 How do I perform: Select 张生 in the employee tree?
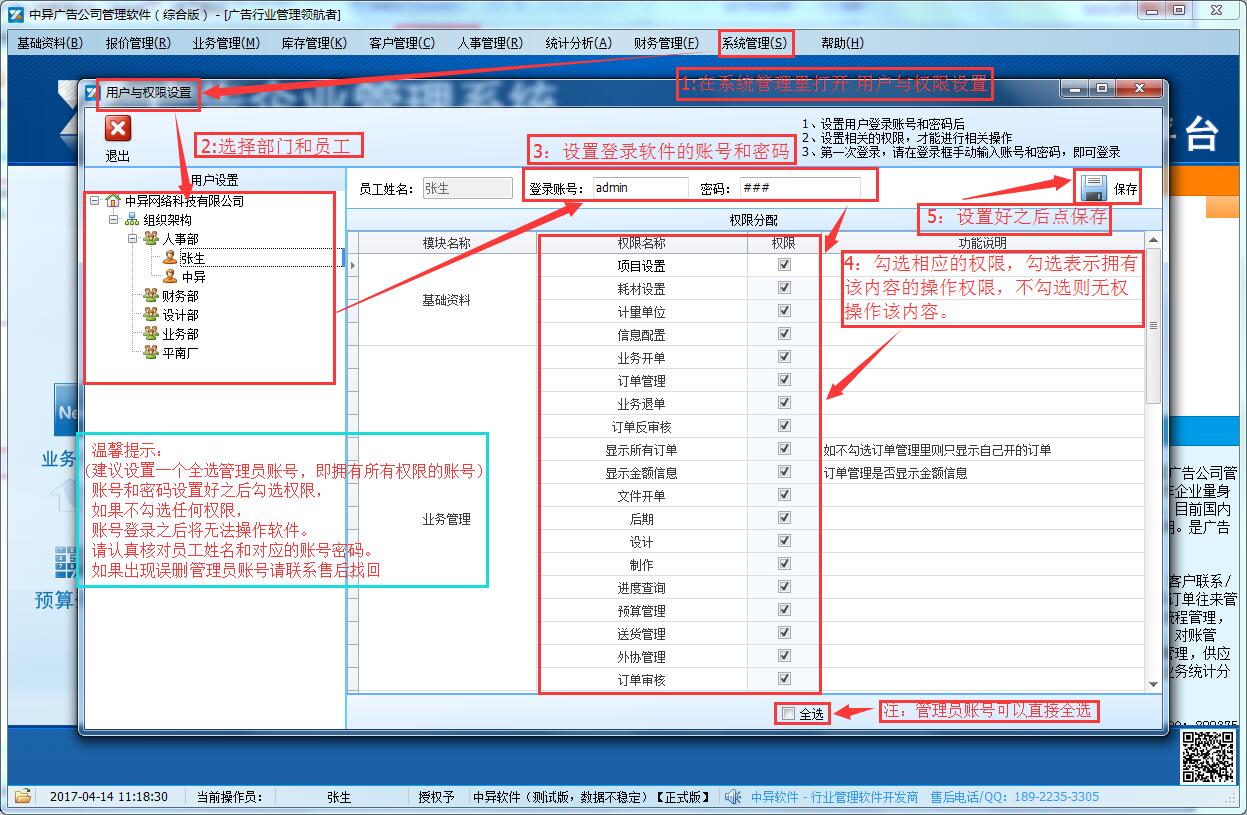pos(193,258)
